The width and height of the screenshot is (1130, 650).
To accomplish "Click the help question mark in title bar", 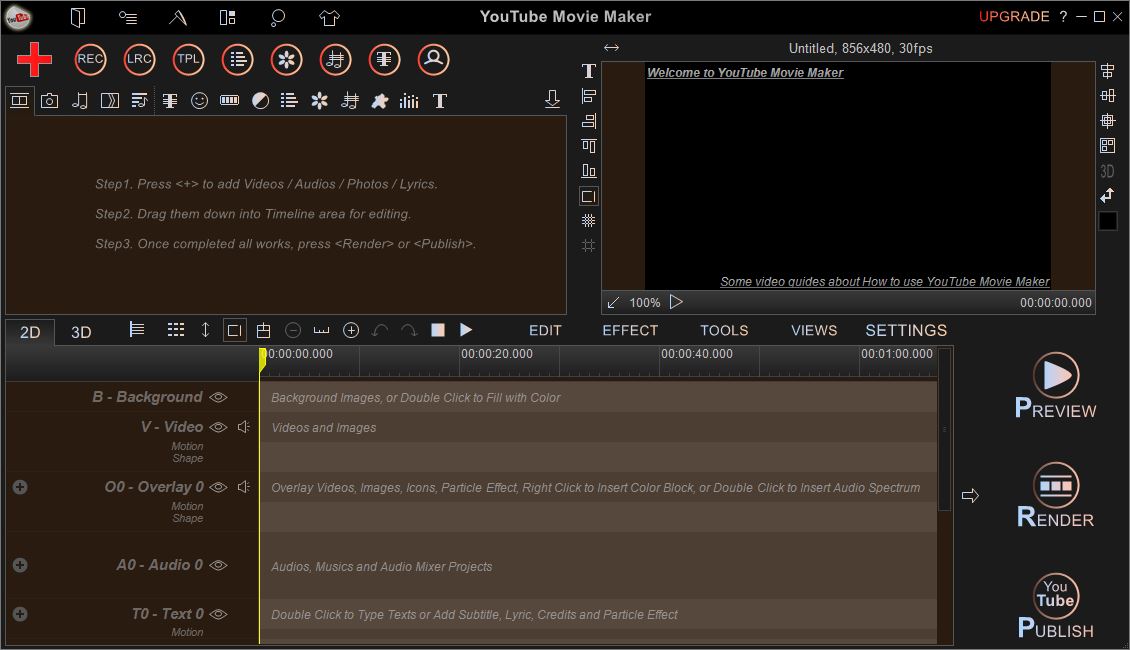I will pyautogui.click(x=1063, y=17).
